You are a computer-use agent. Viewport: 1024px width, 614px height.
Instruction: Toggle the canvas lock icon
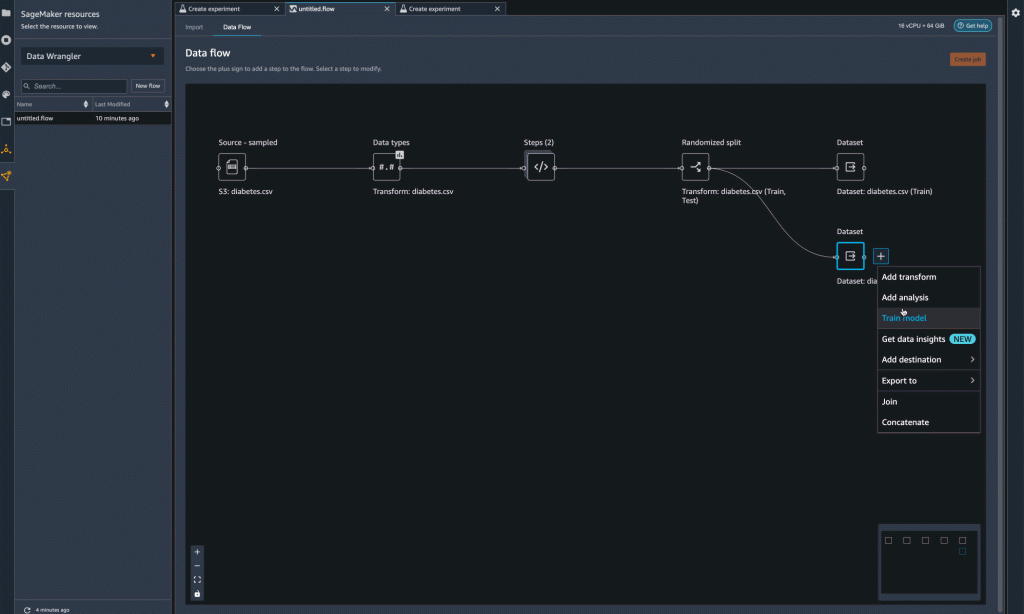(x=197, y=594)
